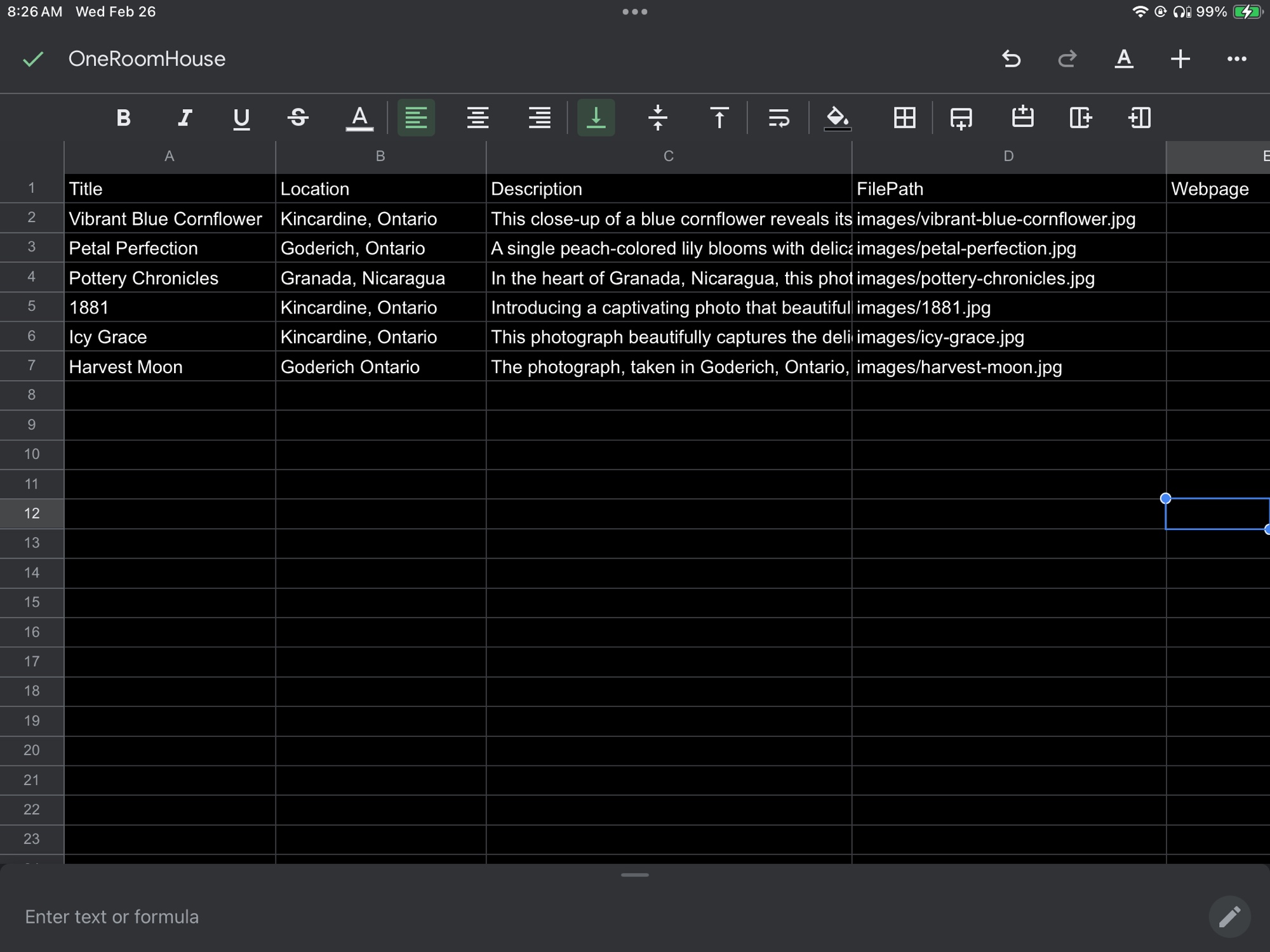Screen dimensions: 1270x952
Task: Open the insert plus menu
Action: coord(1180,59)
